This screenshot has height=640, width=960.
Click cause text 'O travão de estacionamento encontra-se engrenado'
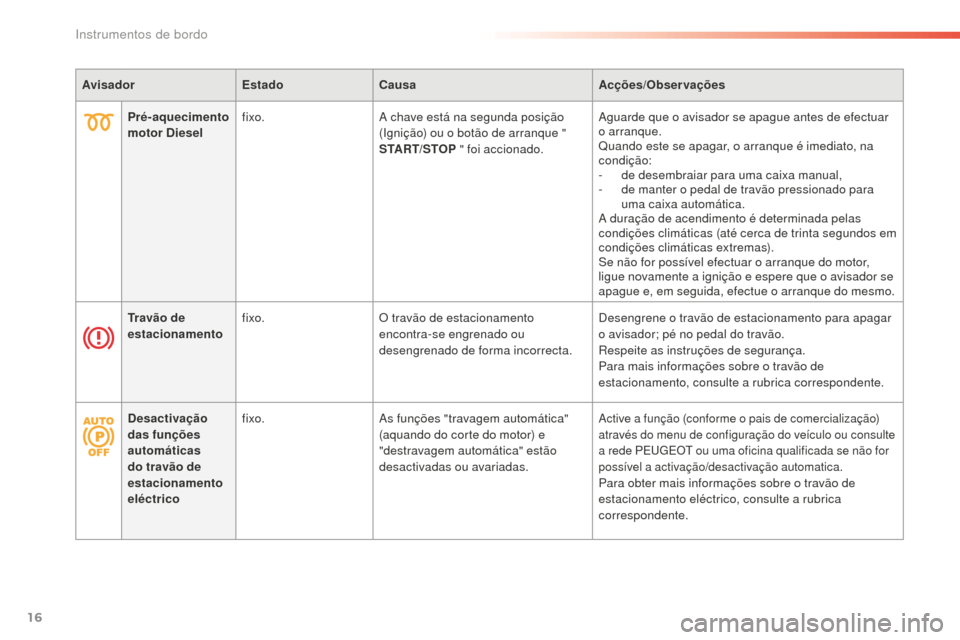(457, 326)
